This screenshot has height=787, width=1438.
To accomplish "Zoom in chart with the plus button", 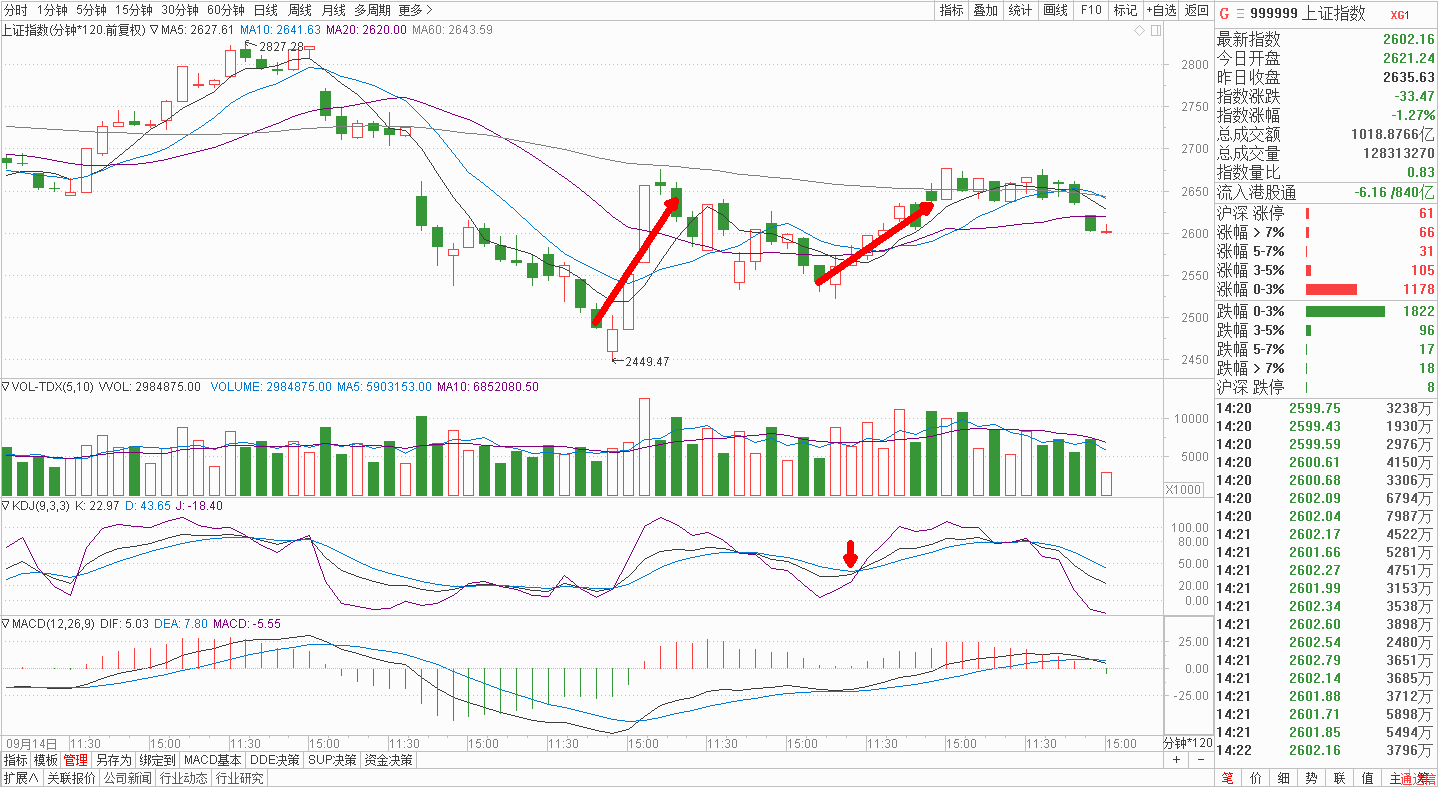I will tap(1177, 760).
